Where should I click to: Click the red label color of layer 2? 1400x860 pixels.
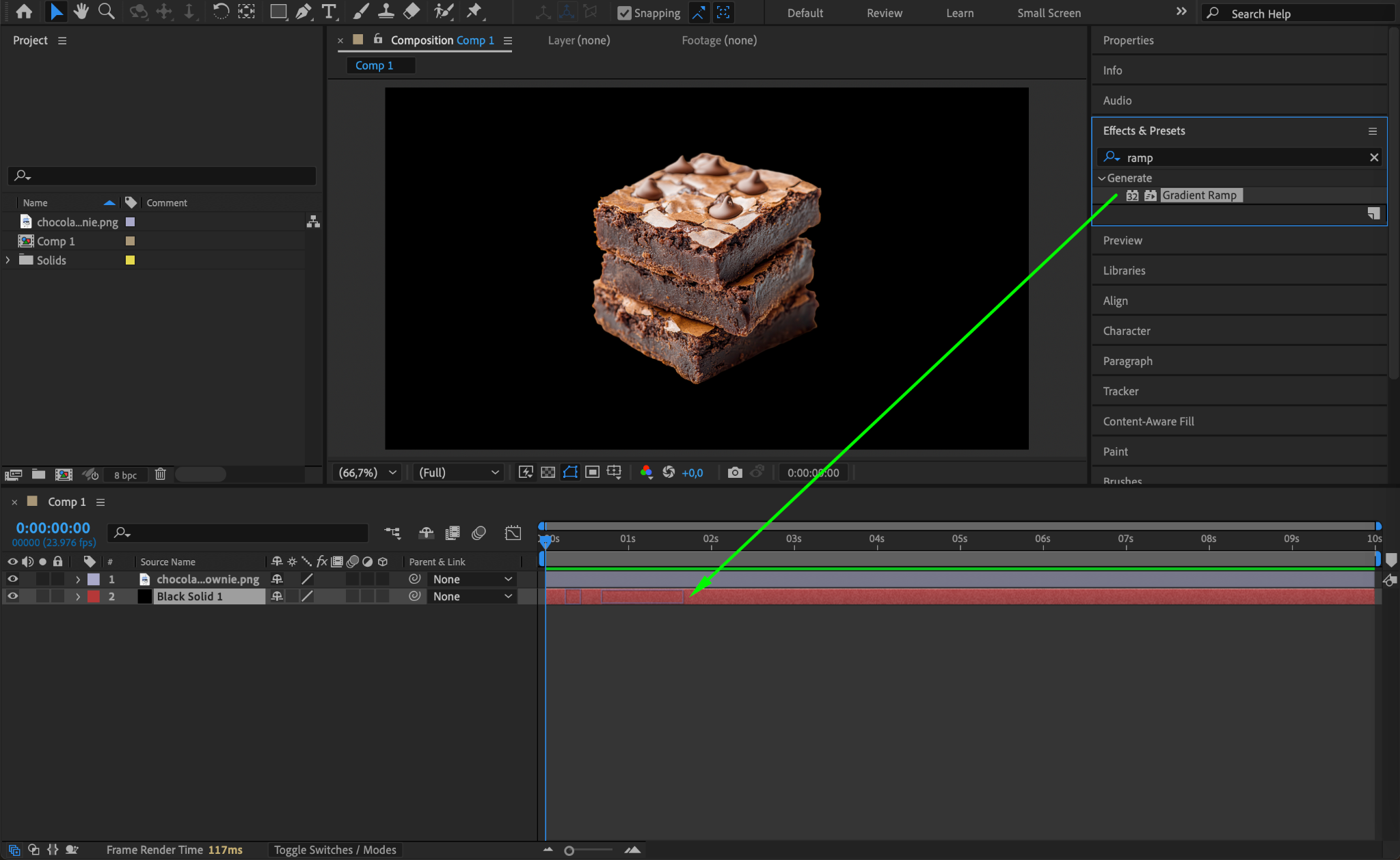pos(94,596)
